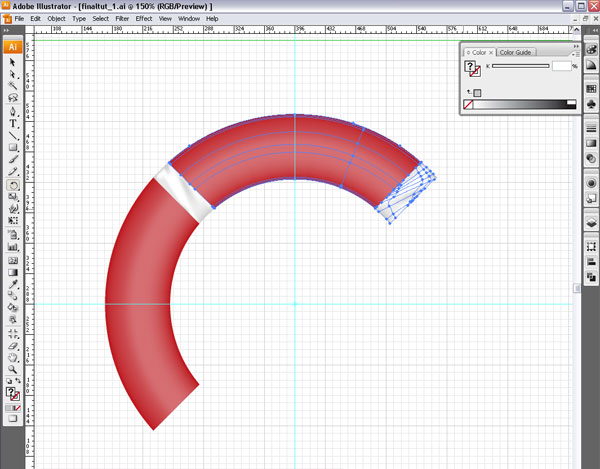Expand the toolbar with top double arrows
This screenshot has height=469, width=600.
(7, 30)
